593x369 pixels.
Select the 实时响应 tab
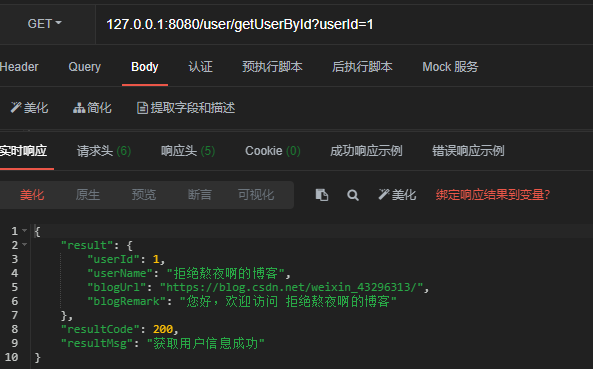[23, 151]
